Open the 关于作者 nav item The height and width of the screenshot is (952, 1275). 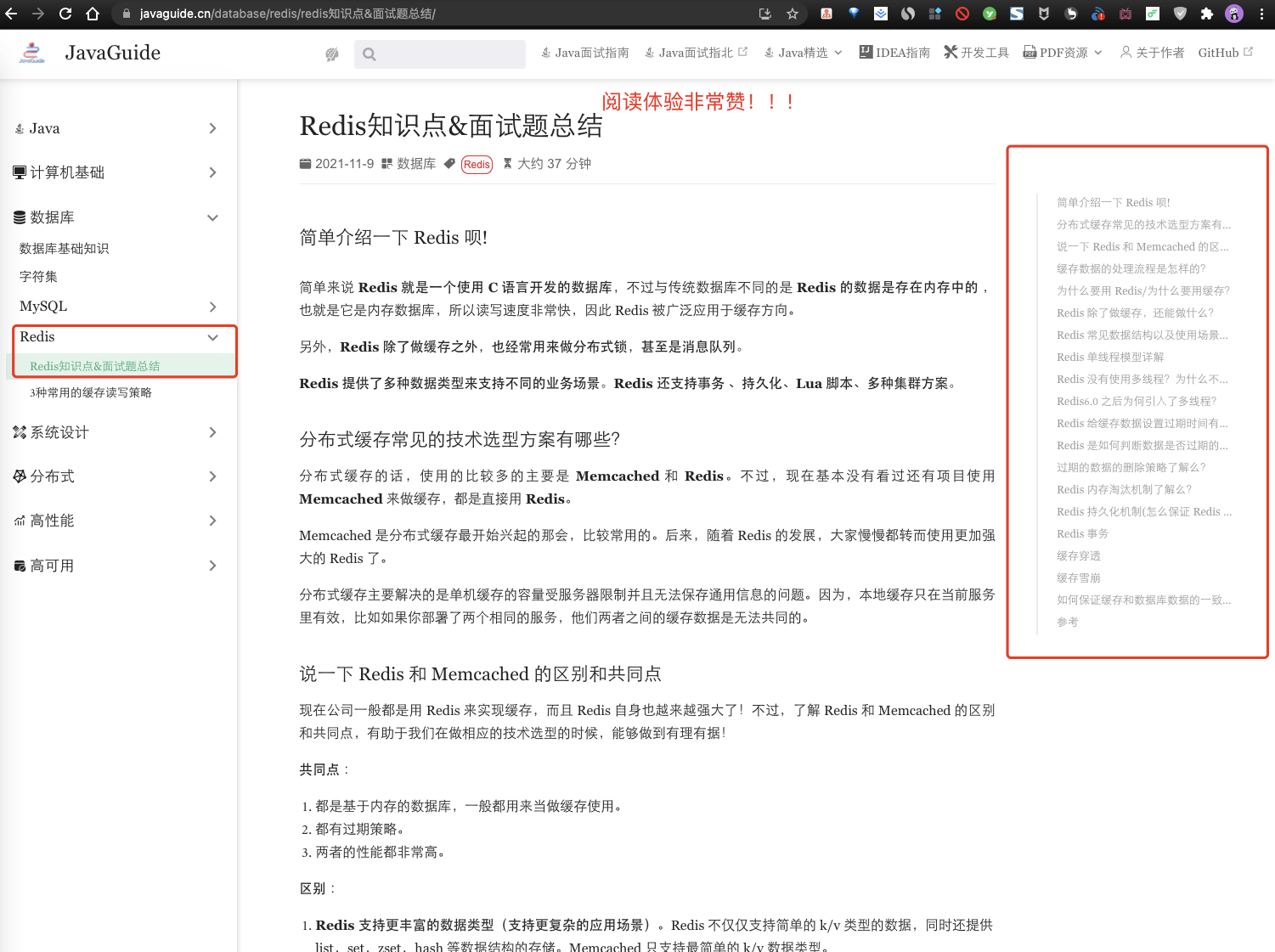(1152, 53)
